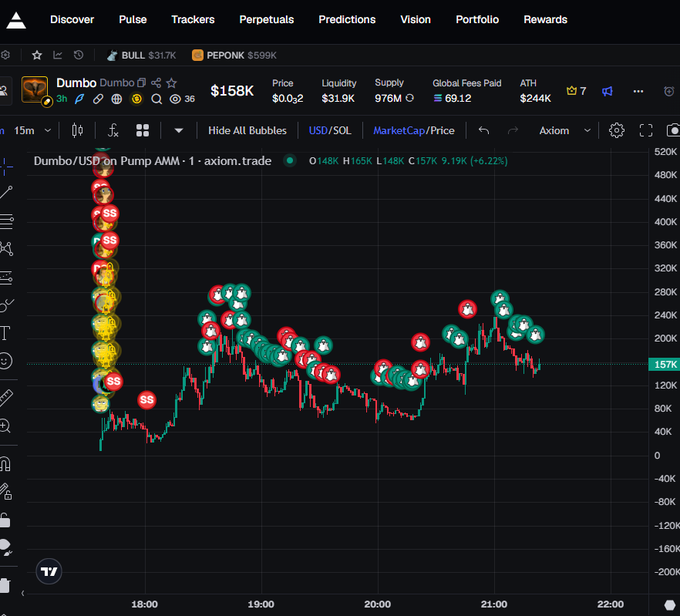Toggle lock all drawings
Screen dimensions: 680x616
click(5, 520)
